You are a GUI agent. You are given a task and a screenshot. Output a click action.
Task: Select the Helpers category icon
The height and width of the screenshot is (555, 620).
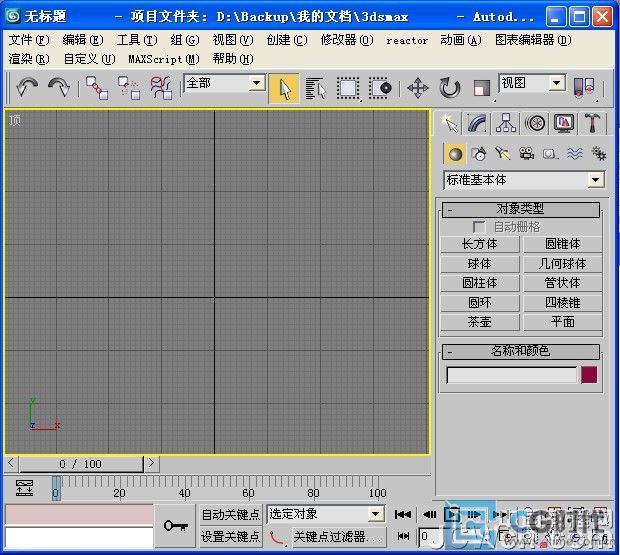pos(550,154)
